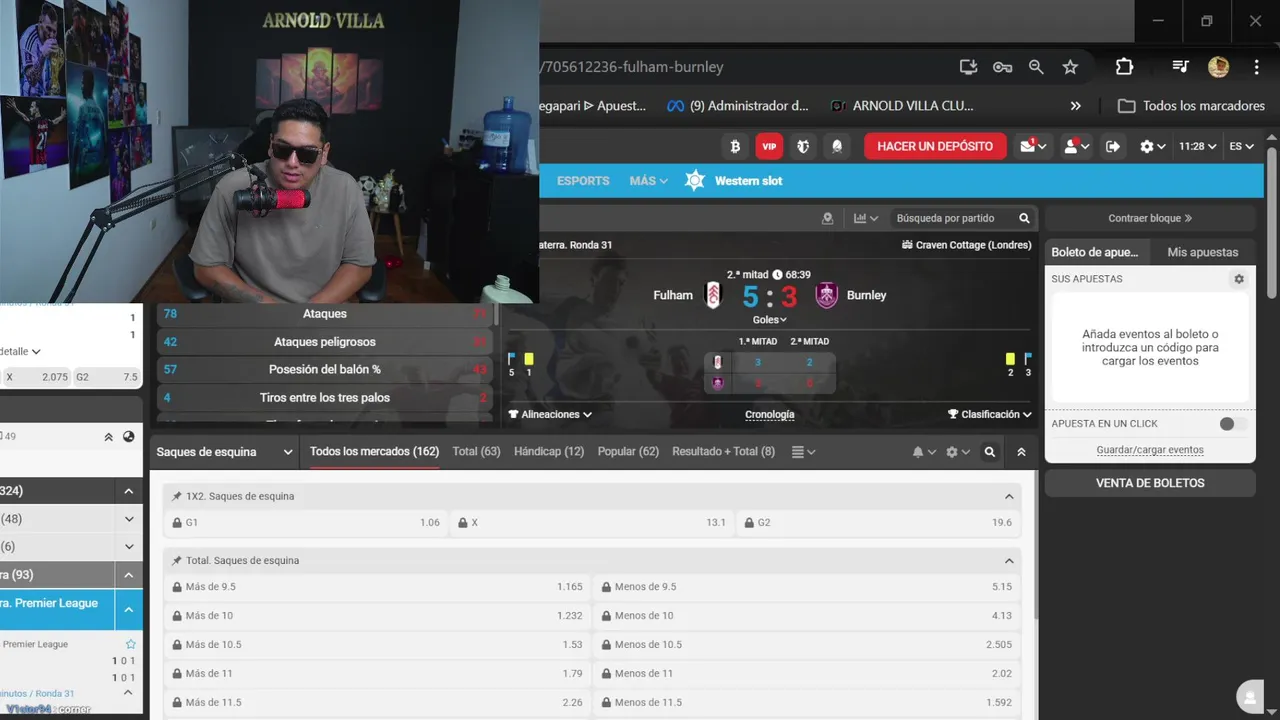Switch to Total (63) tab

tap(476, 452)
